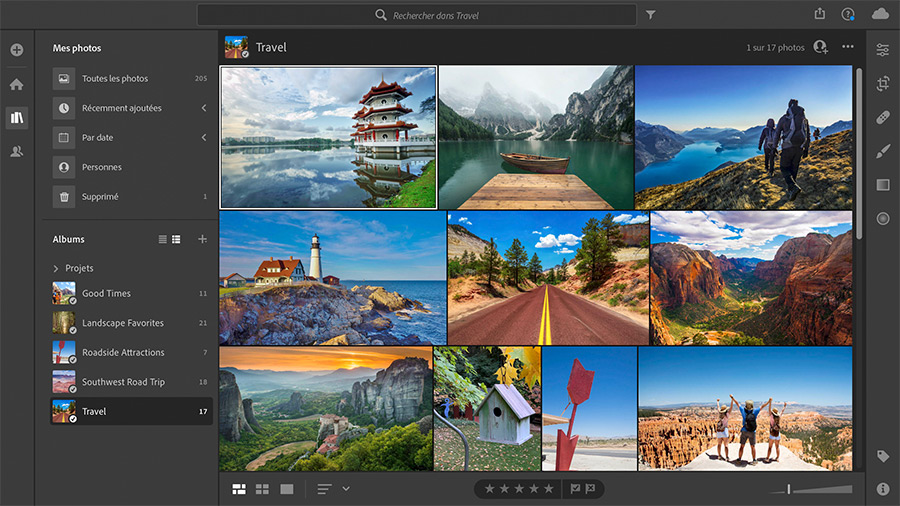The image size is (900, 506).
Task: Open the Southwest Road Trip album
Action: click(x=123, y=382)
